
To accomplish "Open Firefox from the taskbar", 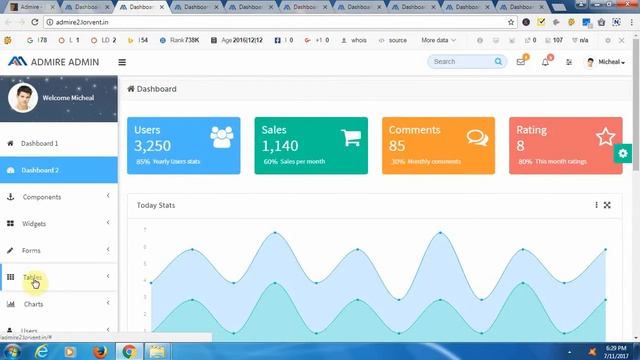I will click(100, 351).
